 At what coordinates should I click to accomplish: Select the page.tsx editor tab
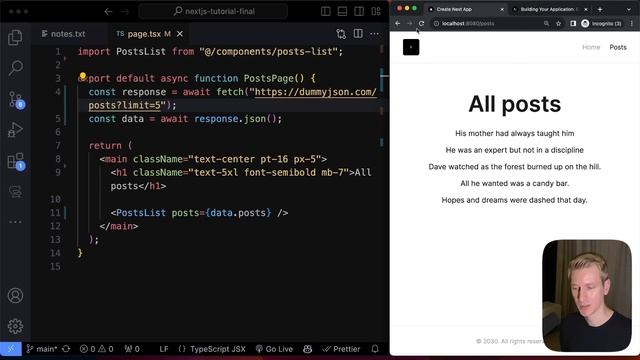point(143,34)
